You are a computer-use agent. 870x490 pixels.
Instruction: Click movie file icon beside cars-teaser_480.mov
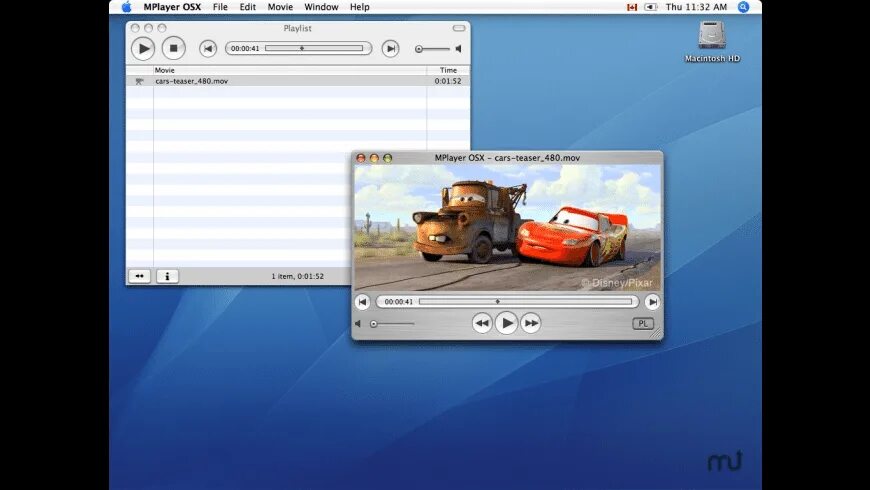coord(139,81)
